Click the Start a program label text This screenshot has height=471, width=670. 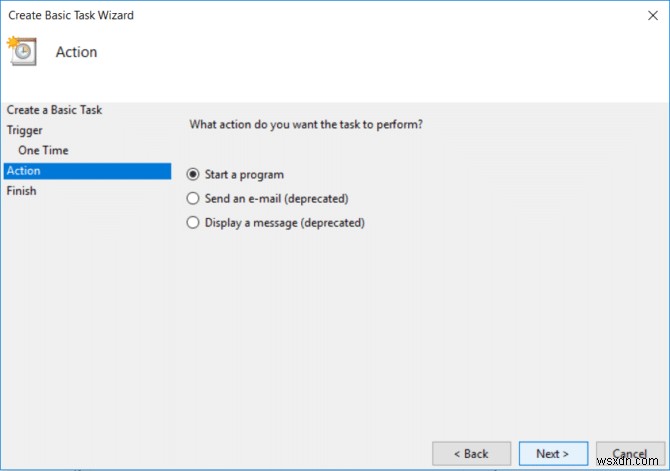[244, 175]
